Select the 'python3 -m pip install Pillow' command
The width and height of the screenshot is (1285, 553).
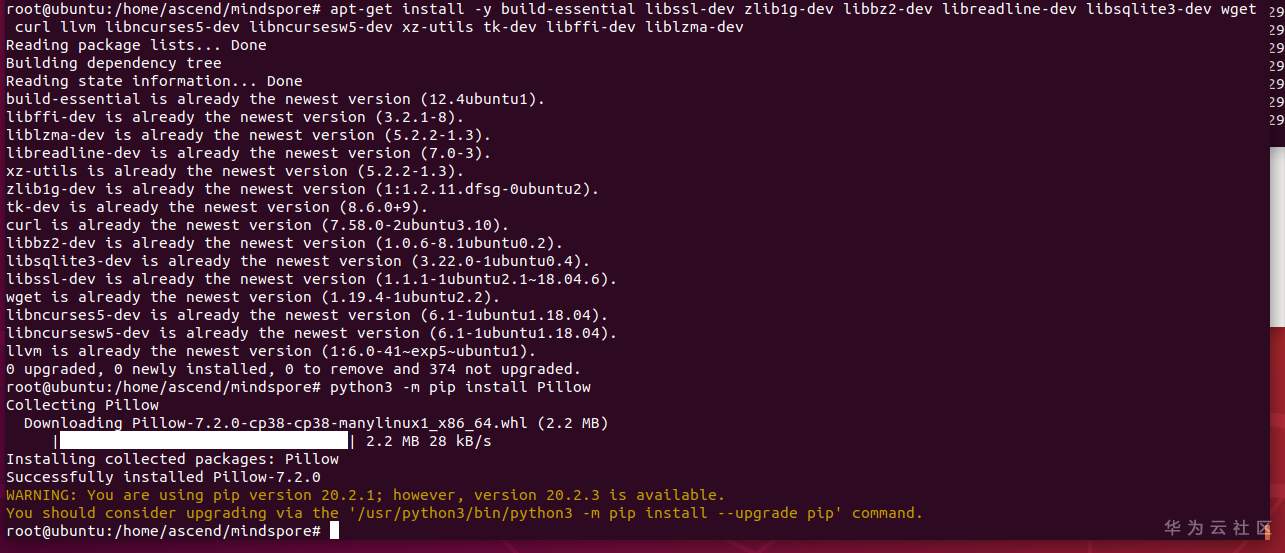(x=460, y=387)
